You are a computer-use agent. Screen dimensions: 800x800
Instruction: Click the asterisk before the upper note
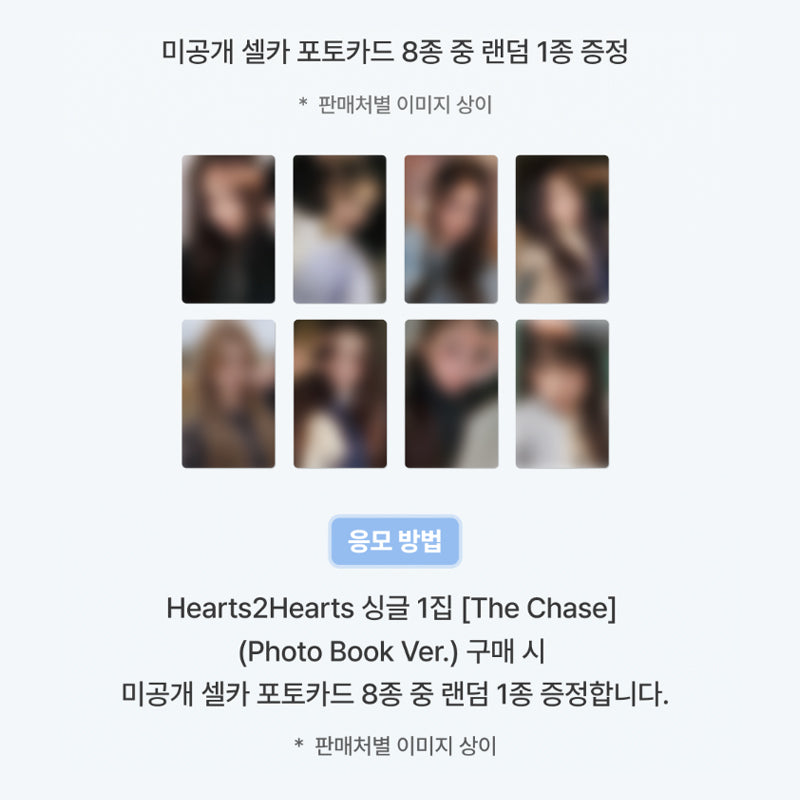[x=303, y=103]
